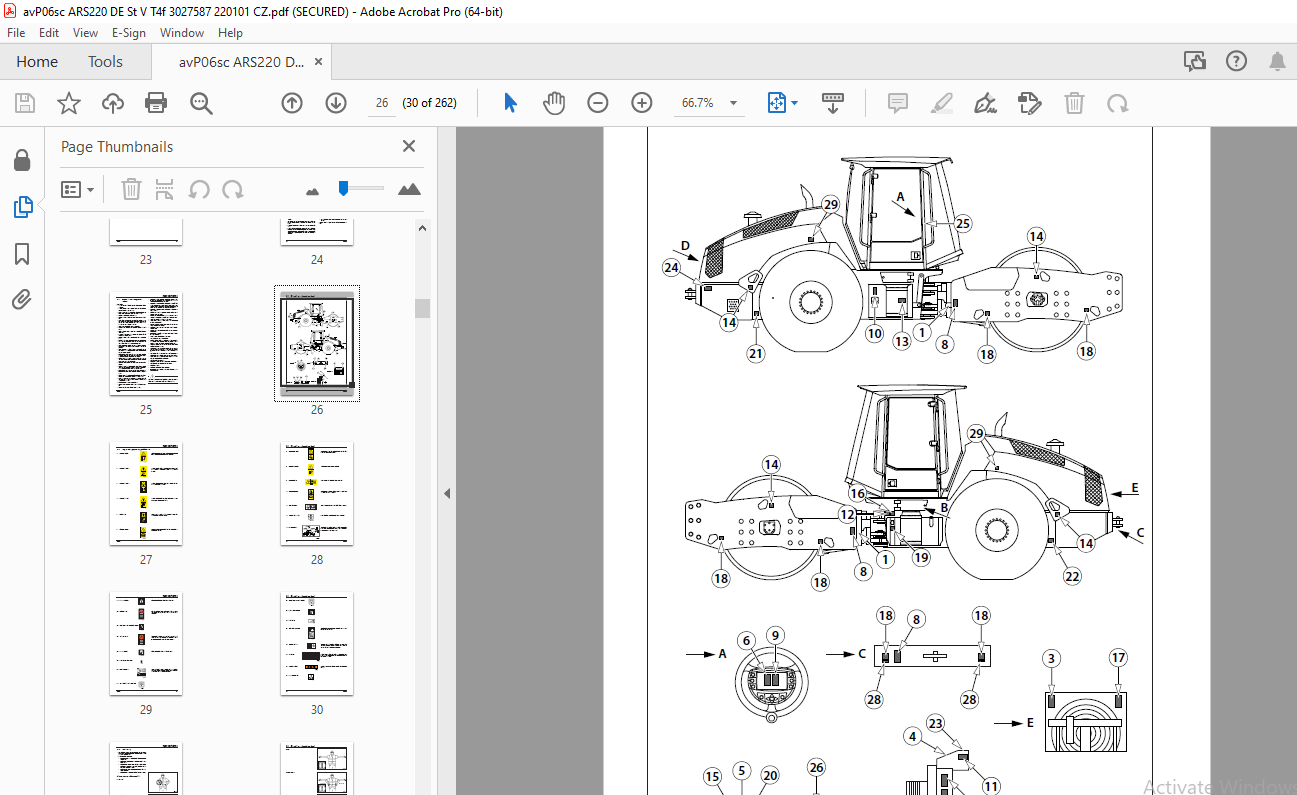
Task: Enlarge thumbnail size large mountain icon
Action: coord(409,189)
